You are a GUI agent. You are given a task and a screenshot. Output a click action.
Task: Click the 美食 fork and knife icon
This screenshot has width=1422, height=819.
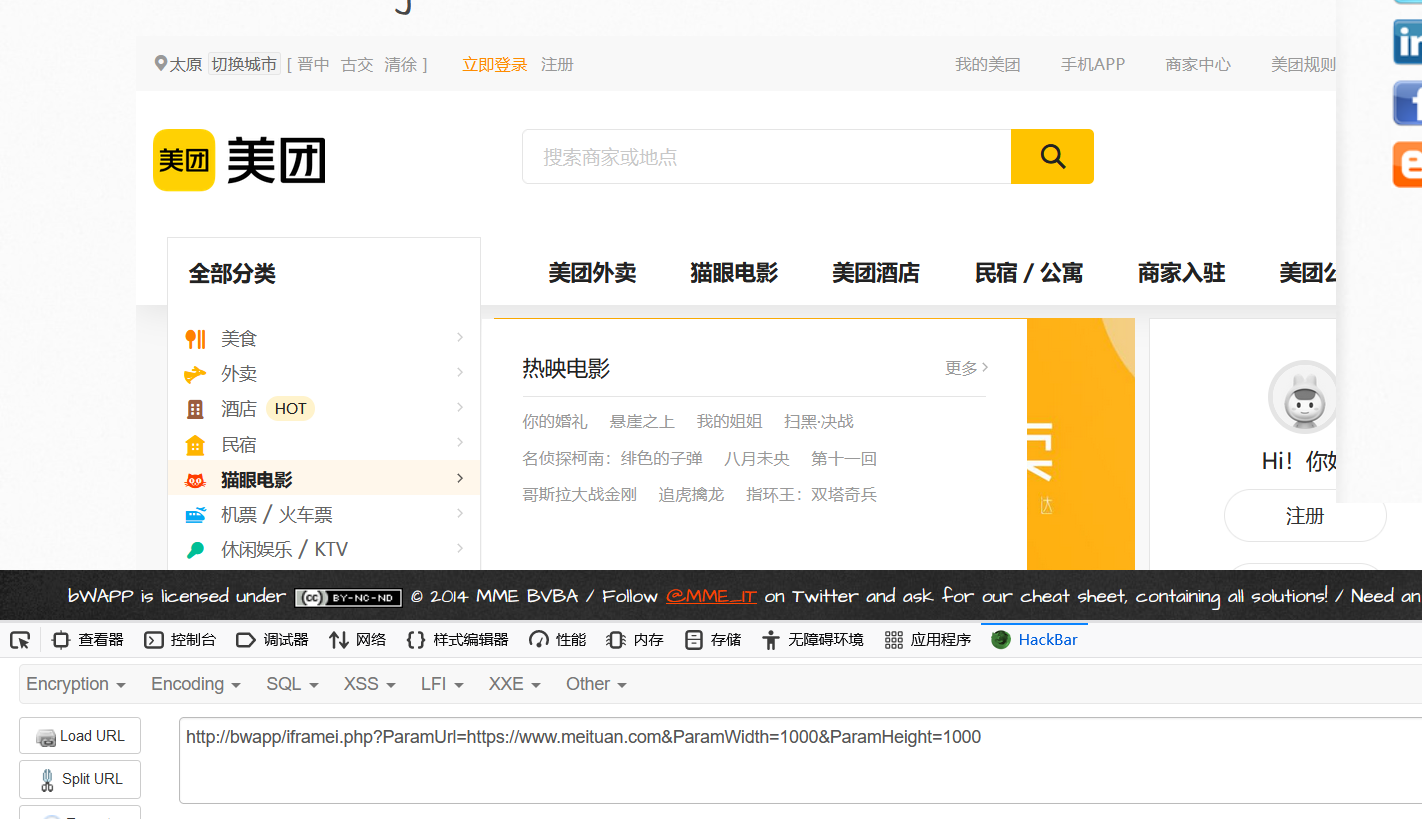point(196,339)
